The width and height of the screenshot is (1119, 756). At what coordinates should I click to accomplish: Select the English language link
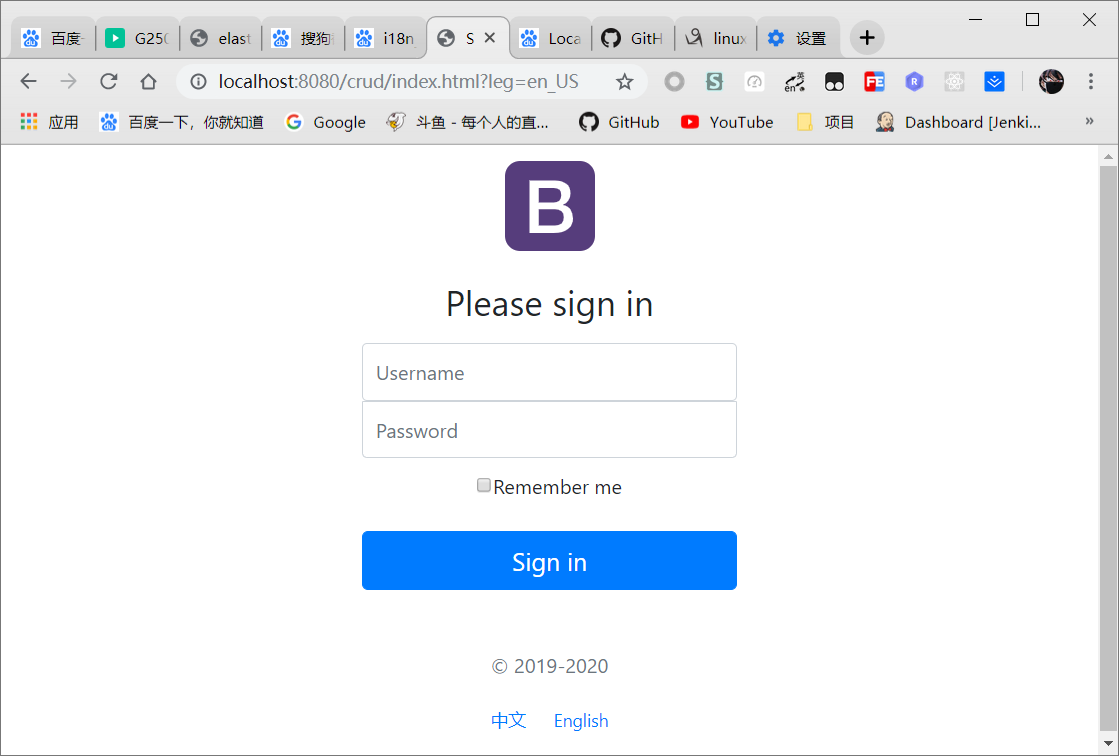pos(581,721)
